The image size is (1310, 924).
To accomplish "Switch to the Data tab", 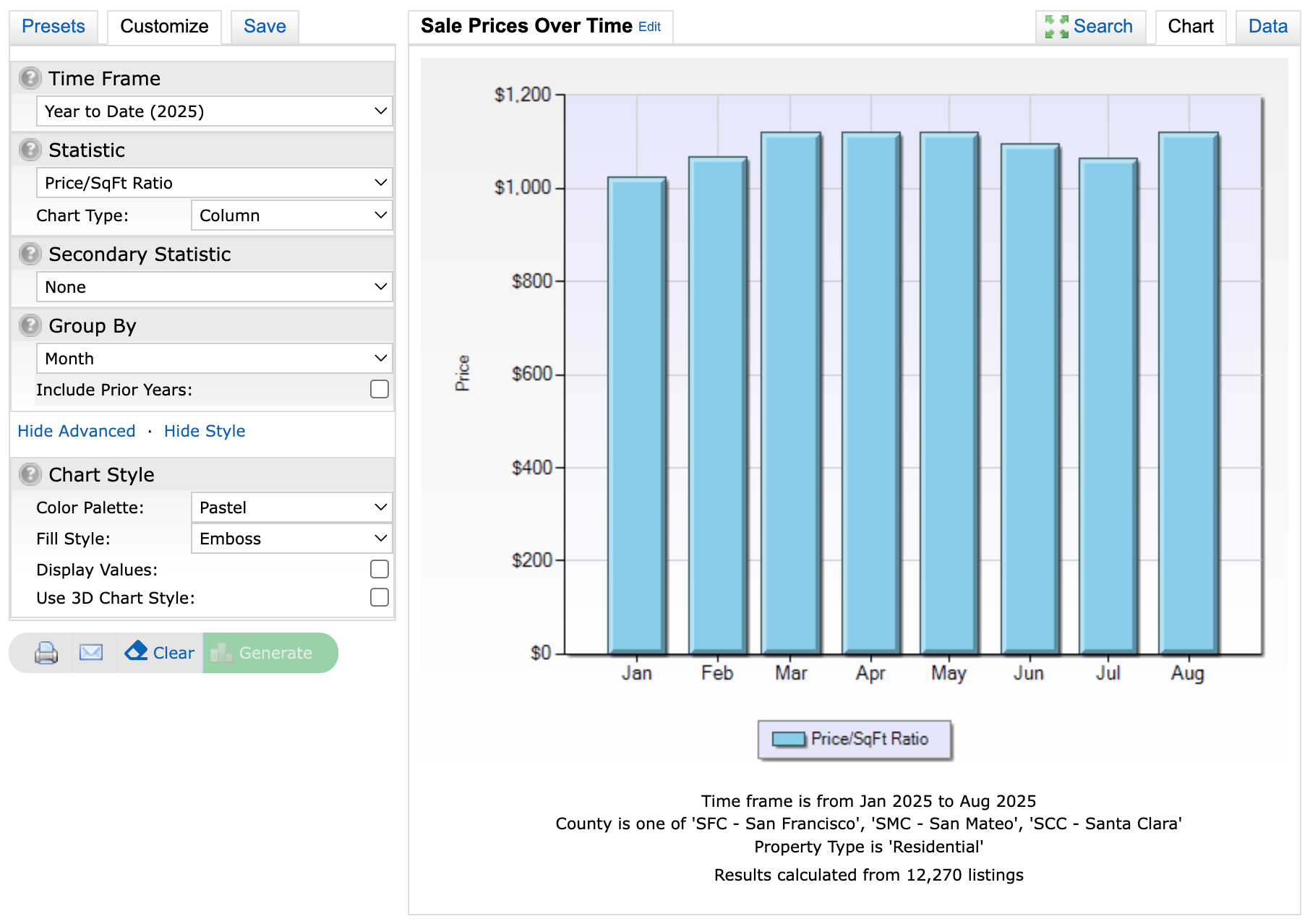I will (1267, 27).
